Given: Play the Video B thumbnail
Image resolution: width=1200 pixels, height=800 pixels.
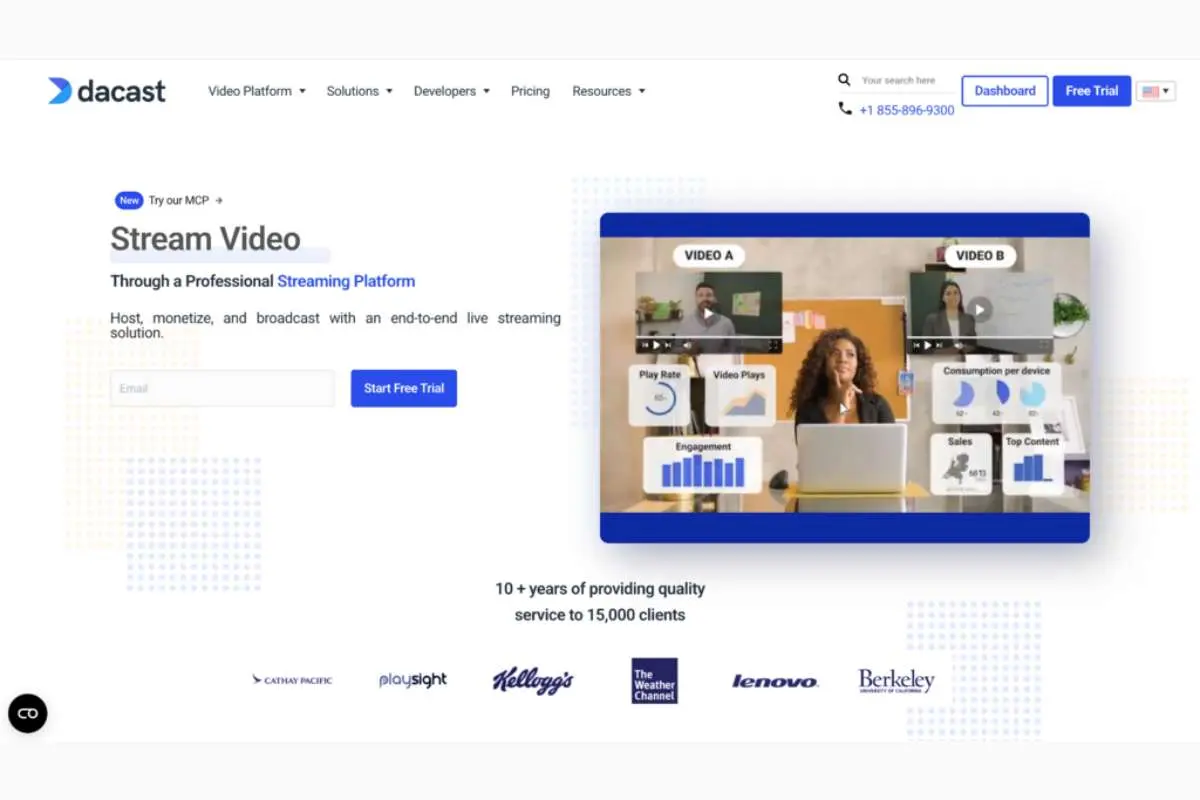Looking at the screenshot, I should [x=980, y=312].
